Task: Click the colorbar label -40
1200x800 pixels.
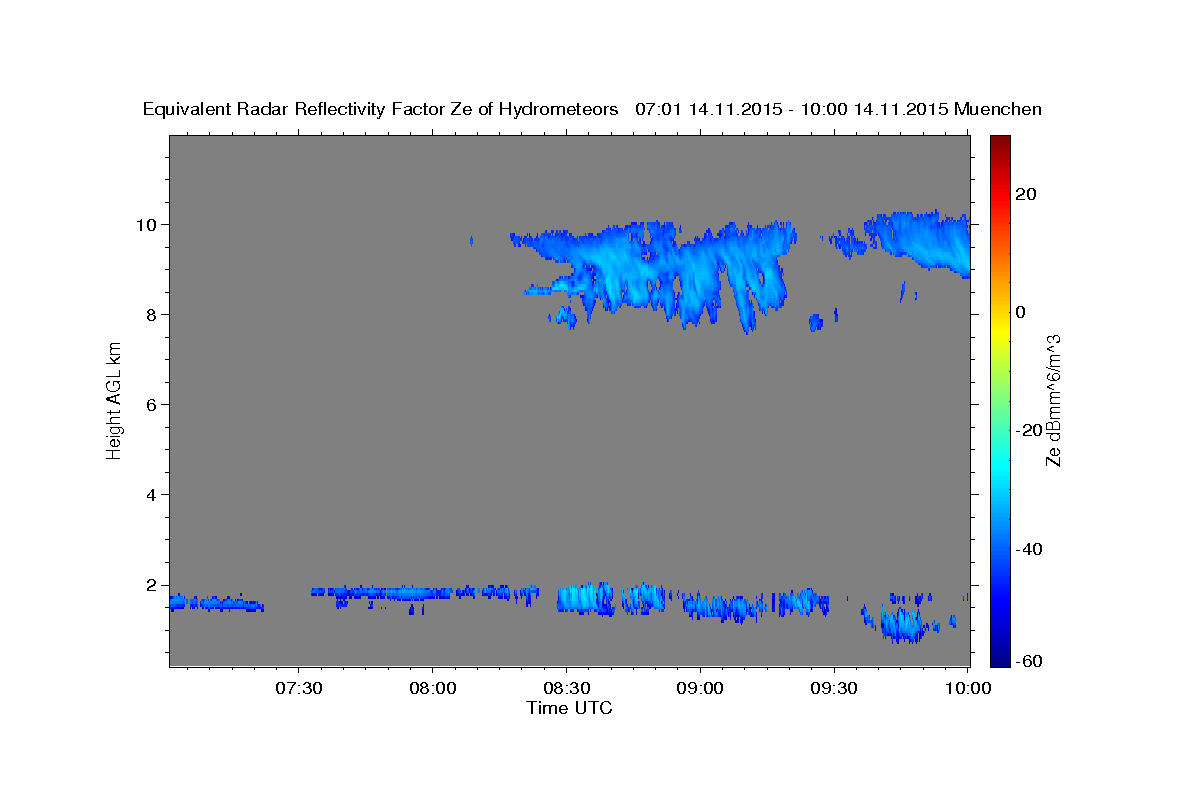Action: pyautogui.click(x=1028, y=549)
